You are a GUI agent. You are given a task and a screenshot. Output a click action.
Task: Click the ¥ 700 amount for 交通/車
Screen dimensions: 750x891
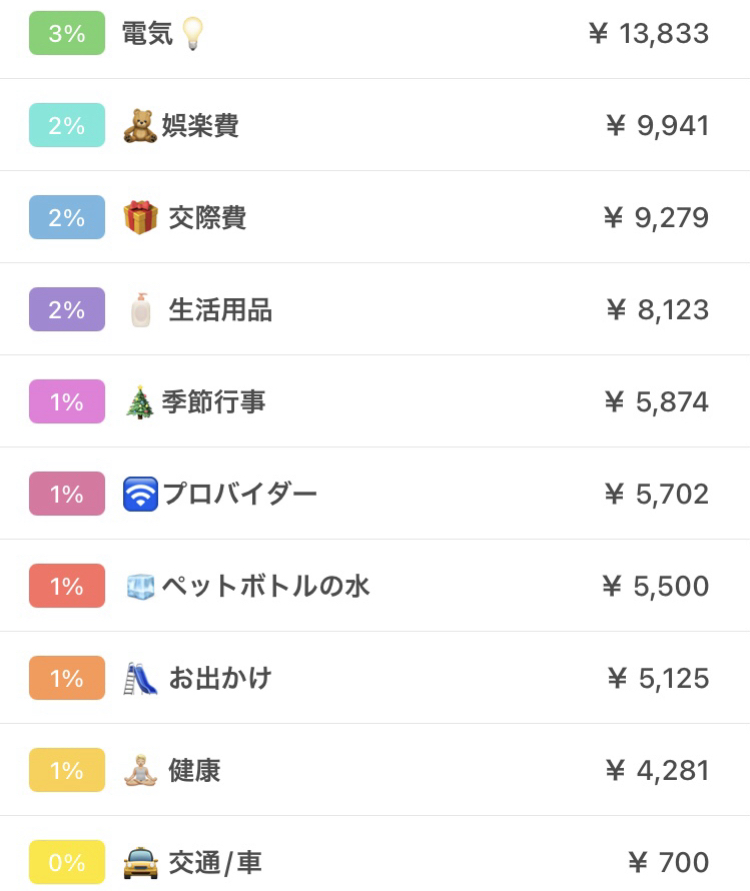[x=668, y=863]
